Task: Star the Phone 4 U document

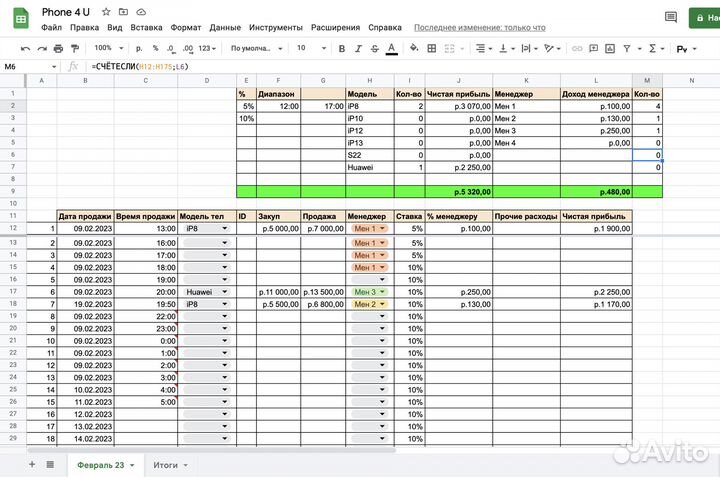Action: click(106, 12)
